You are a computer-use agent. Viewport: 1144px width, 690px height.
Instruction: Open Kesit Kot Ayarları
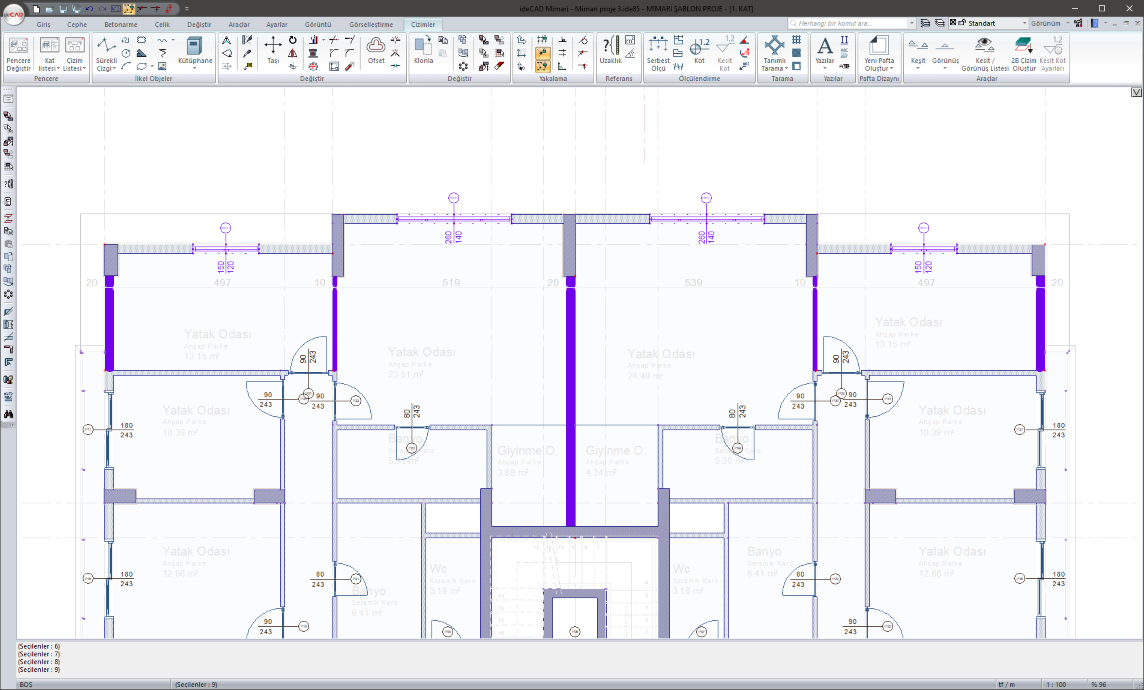pyautogui.click(x=1053, y=54)
